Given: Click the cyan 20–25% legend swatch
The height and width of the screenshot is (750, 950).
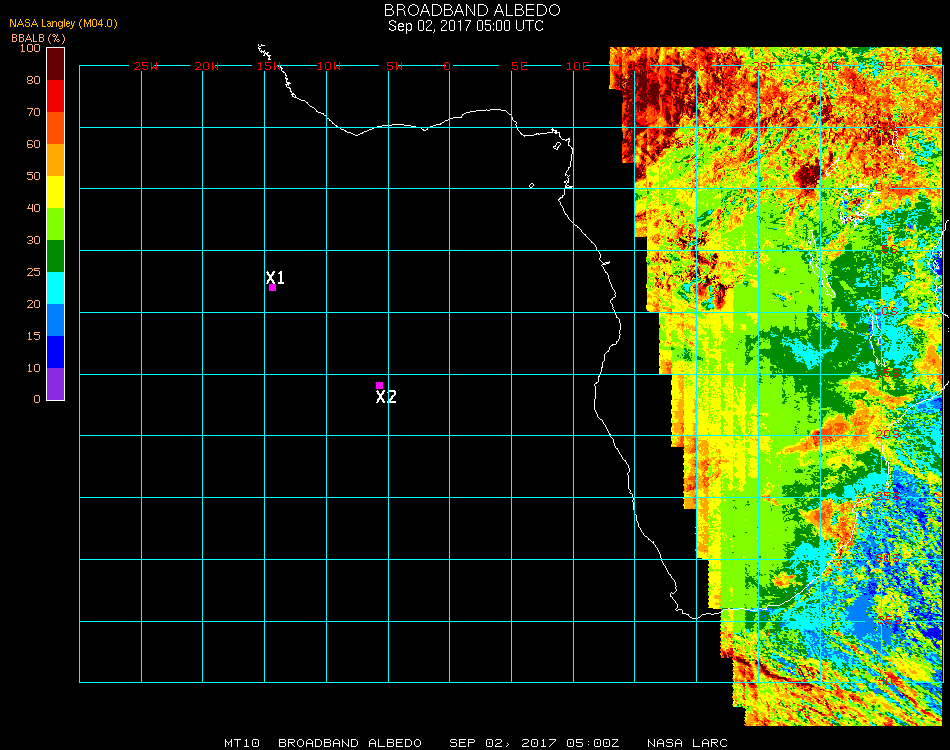Looking at the screenshot, I should (56, 288).
